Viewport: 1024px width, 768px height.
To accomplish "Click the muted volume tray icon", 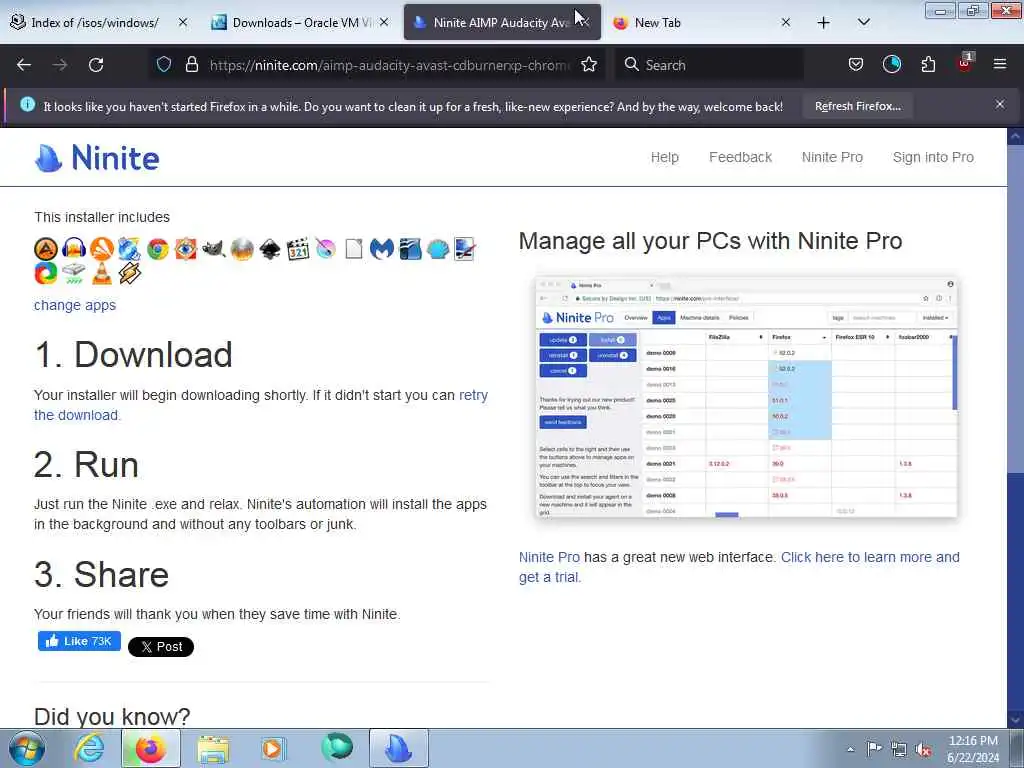I will point(923,749).
